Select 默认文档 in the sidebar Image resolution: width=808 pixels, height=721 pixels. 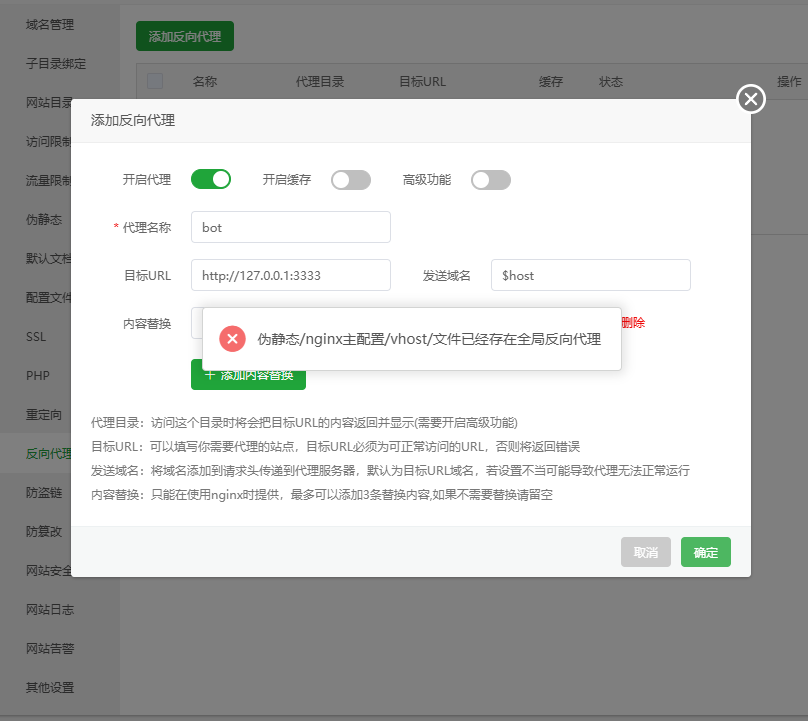(48, 258)
